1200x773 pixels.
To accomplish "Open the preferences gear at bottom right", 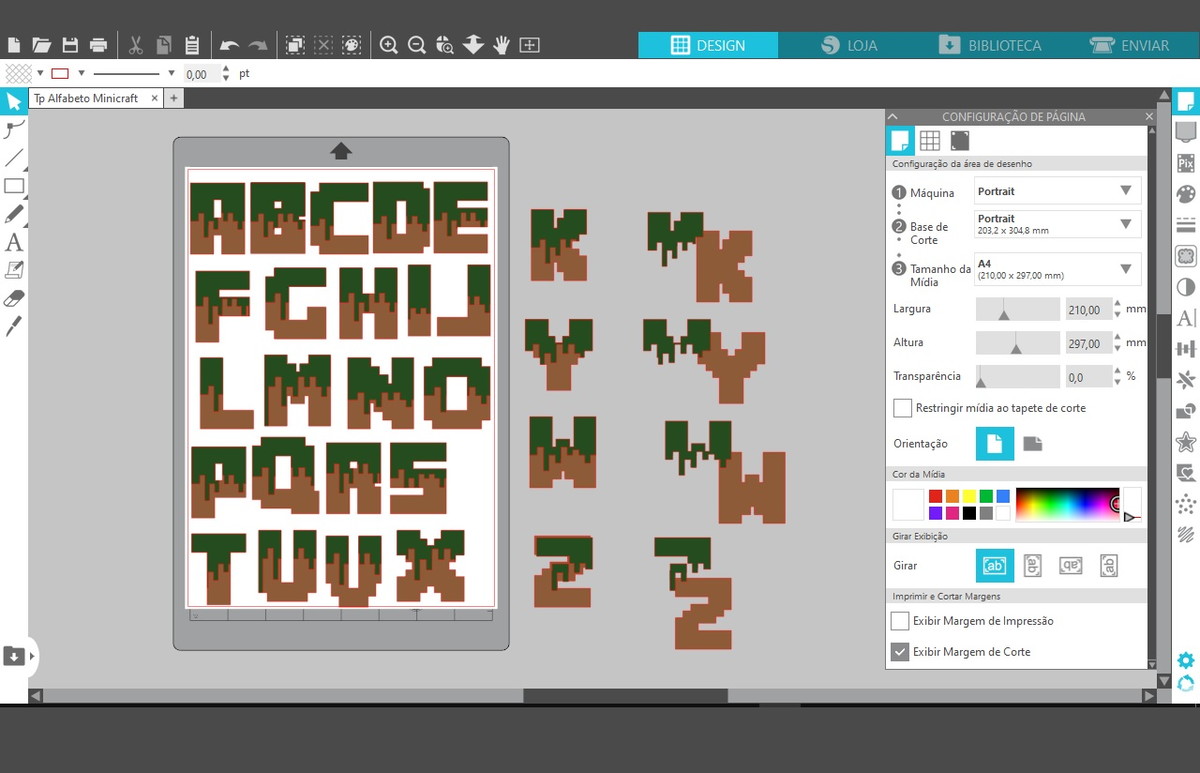I will pos(1186,660).
